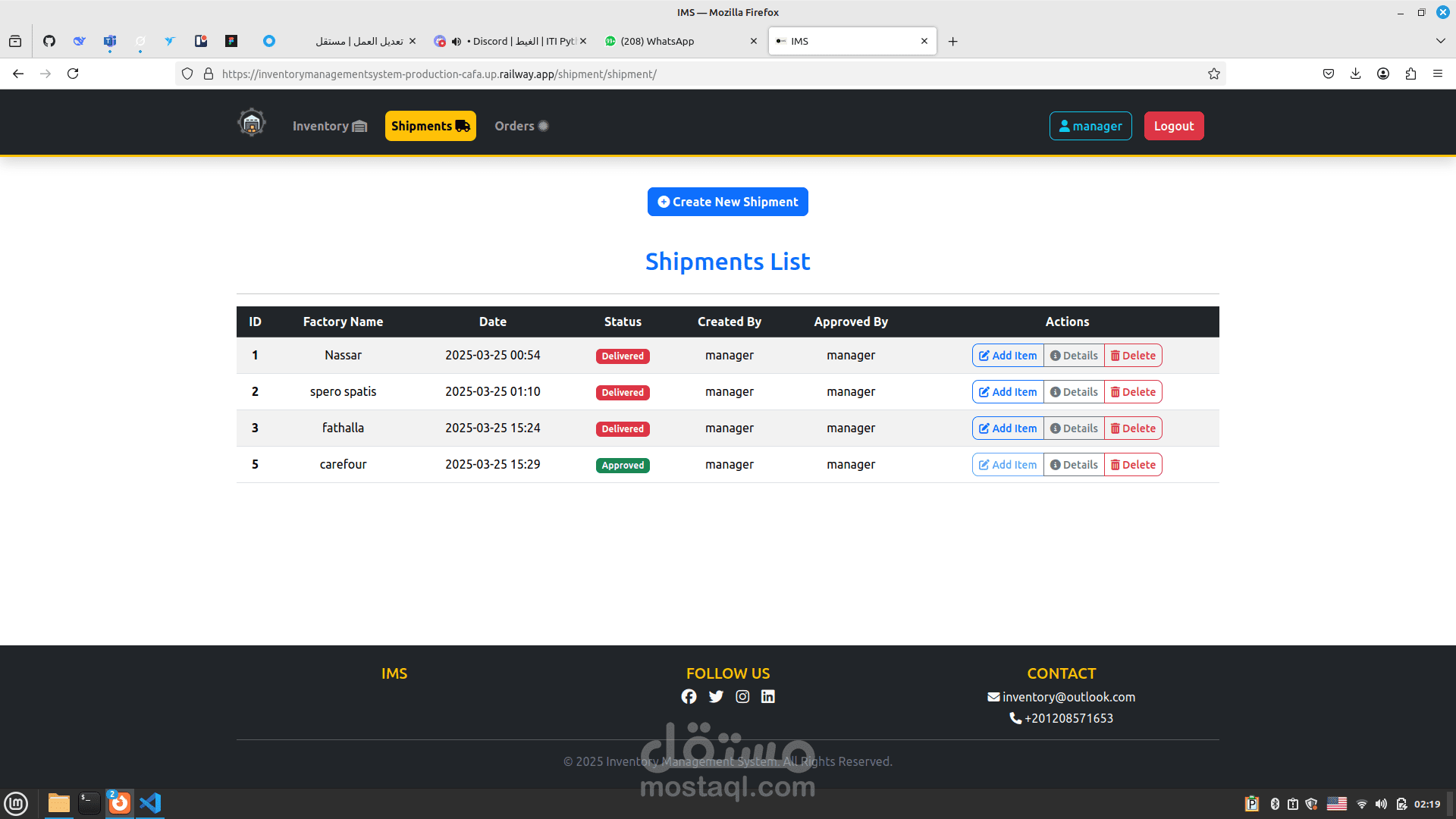Open Firefox application hamburger menu
The height and width of the screenshot is (819, 1456).
pos(1438,74)
